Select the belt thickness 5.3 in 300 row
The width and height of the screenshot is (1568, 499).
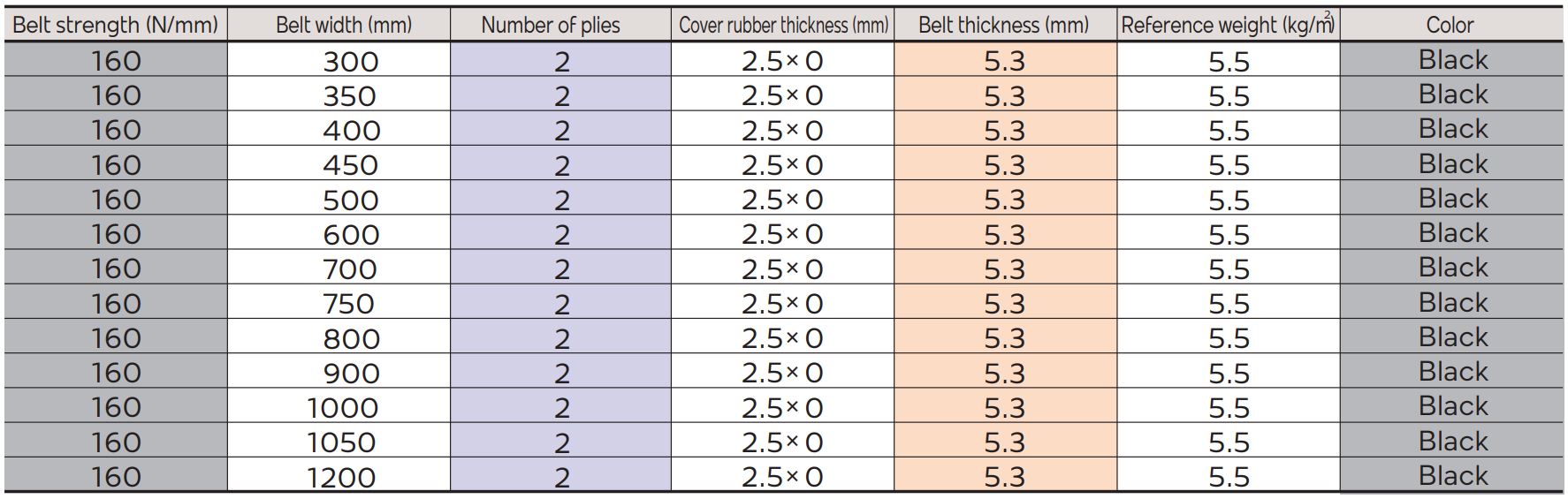click(1006, 60)
